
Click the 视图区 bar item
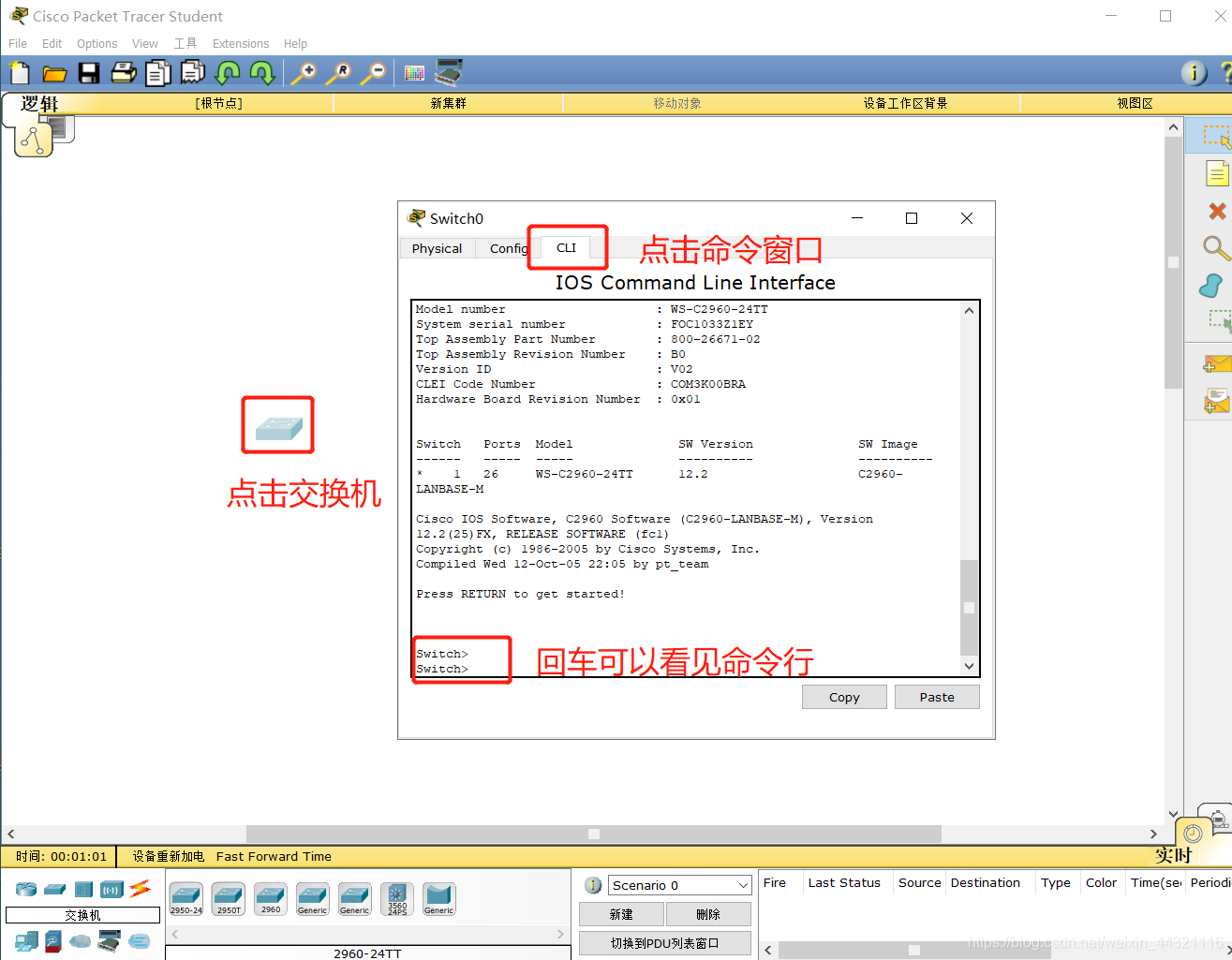coord(1135,103)
